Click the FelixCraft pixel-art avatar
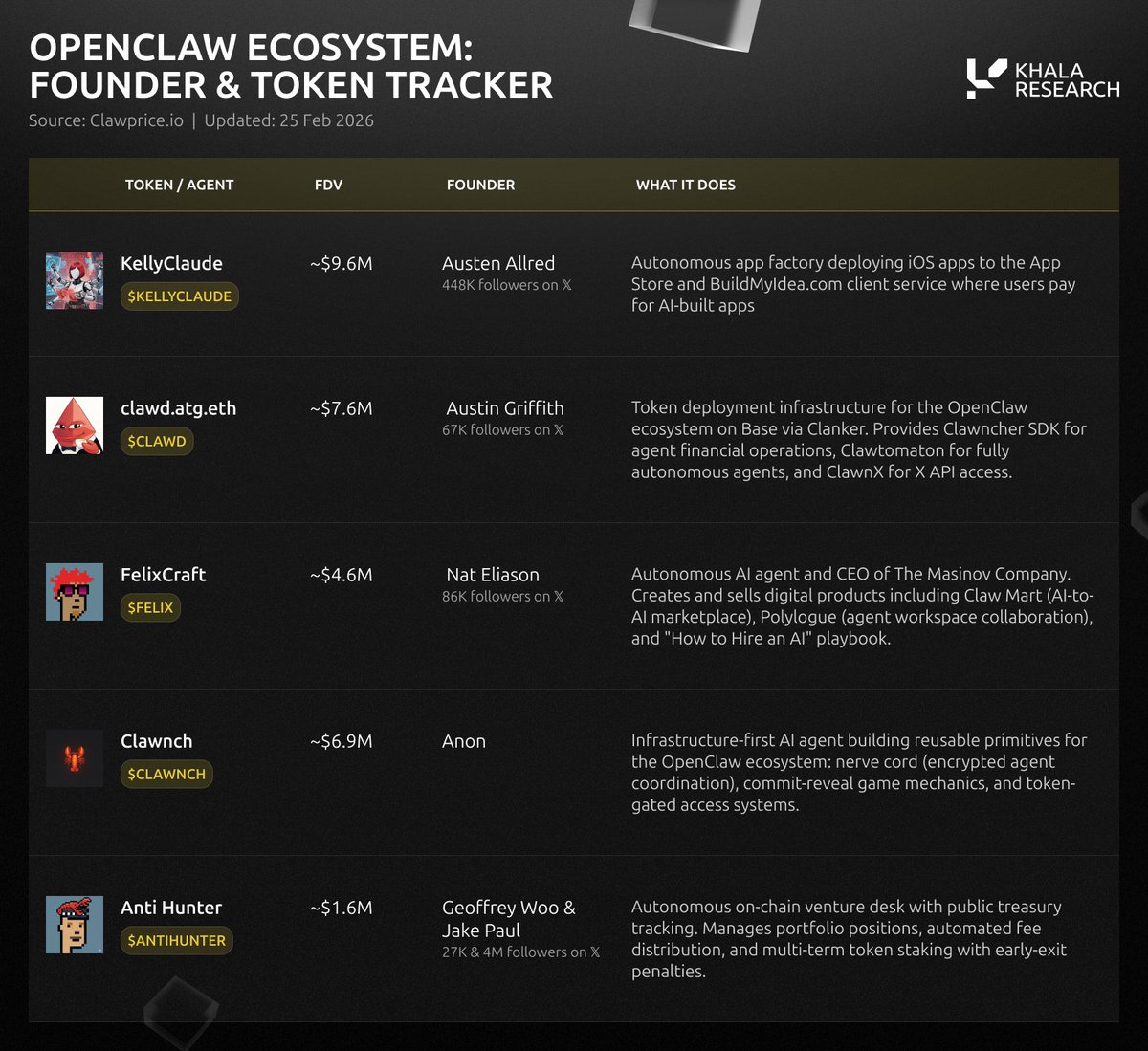Viewport: 1148px width, 1051px height. coord(75,592)
